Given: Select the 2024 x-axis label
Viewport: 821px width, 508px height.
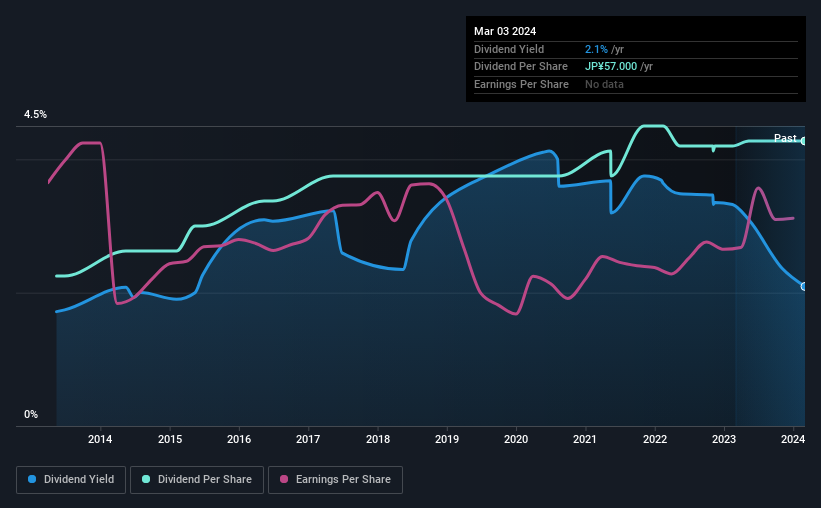Looking at the screenshot, I should (793, 439).
